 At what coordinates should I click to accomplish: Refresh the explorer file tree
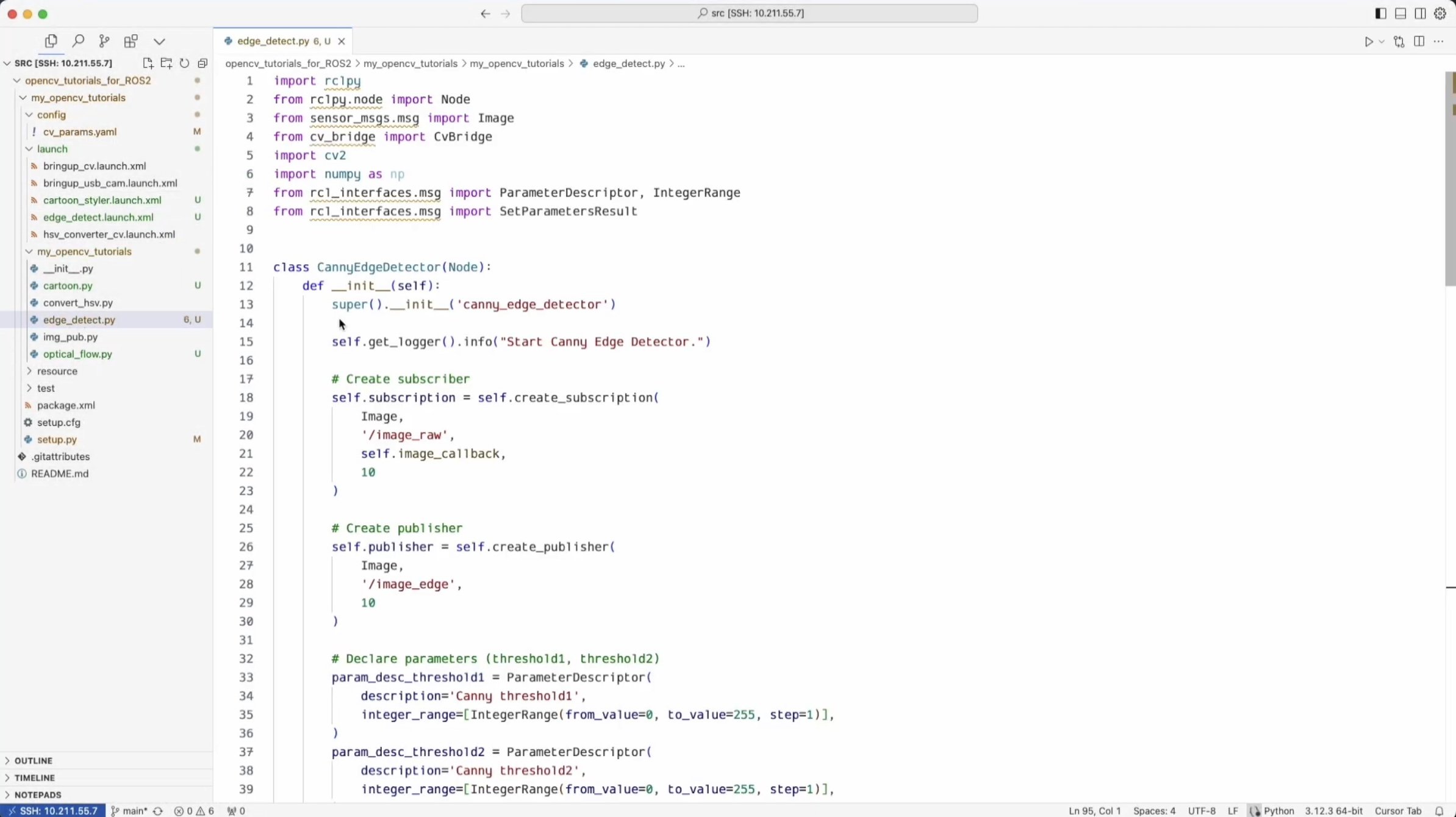click(x=184, y=63)
